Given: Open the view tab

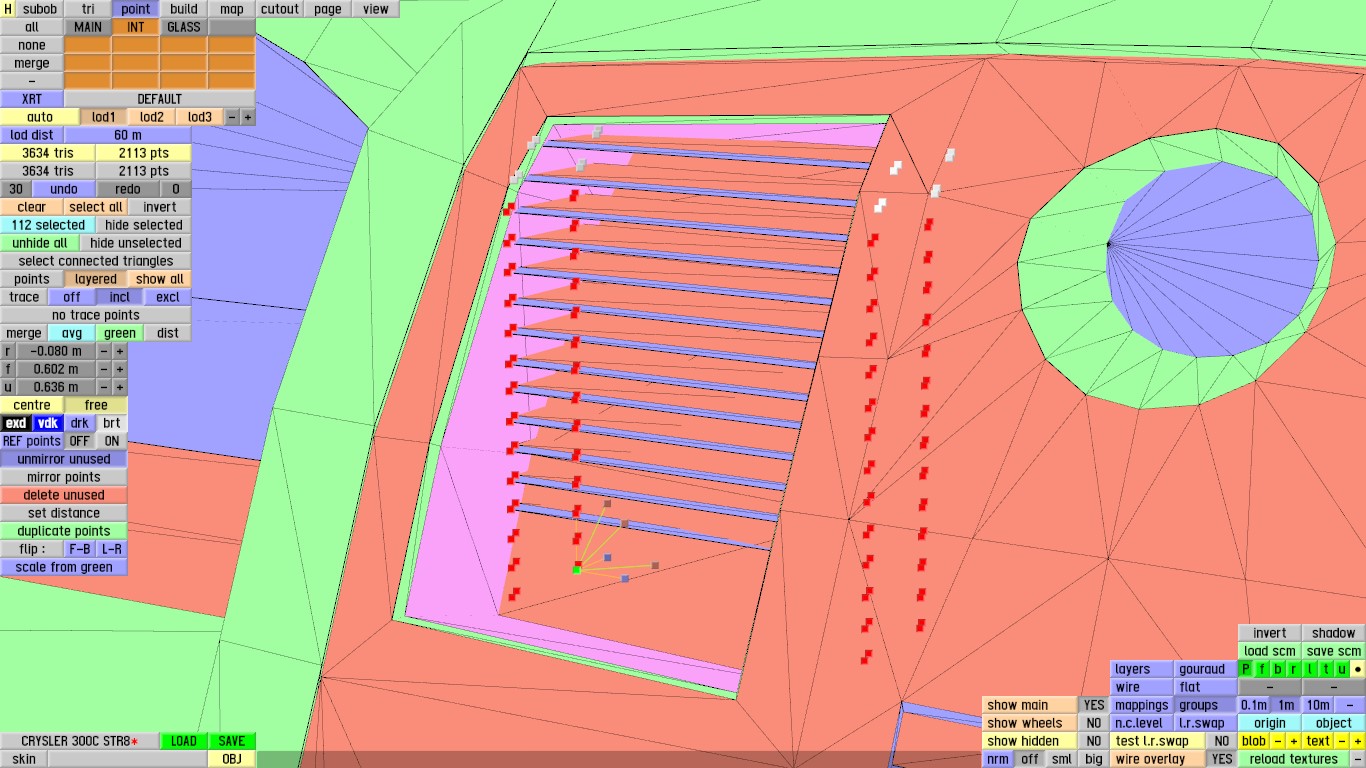Looking at the screenshot, I should (x=376, y=9).
